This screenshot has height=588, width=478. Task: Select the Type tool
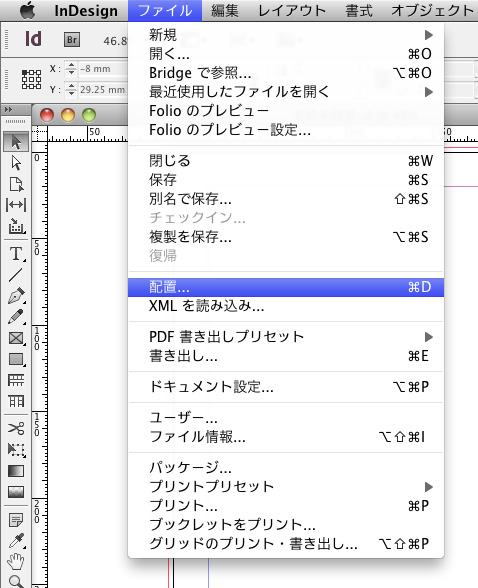point(16,254)
